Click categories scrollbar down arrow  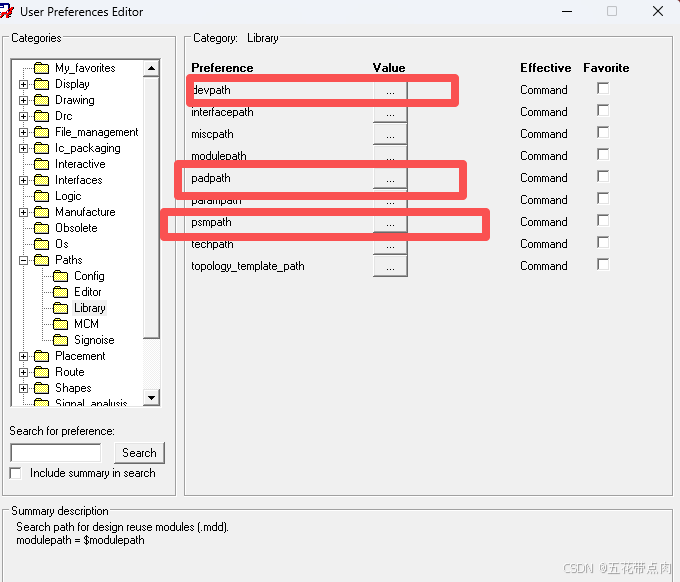151,397
